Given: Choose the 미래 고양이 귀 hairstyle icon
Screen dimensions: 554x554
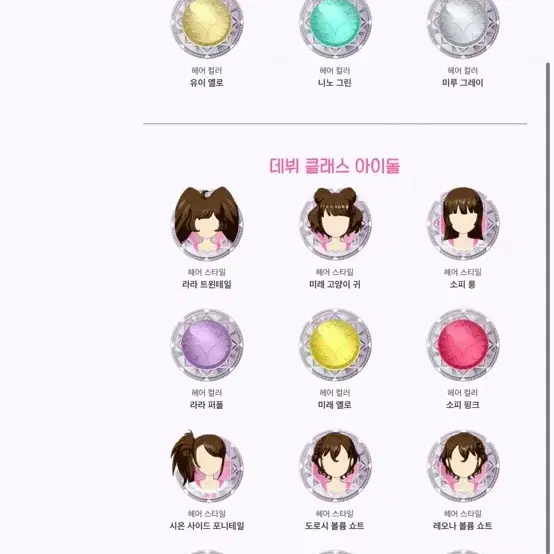Looking at the screenshot, I should 335,223.
